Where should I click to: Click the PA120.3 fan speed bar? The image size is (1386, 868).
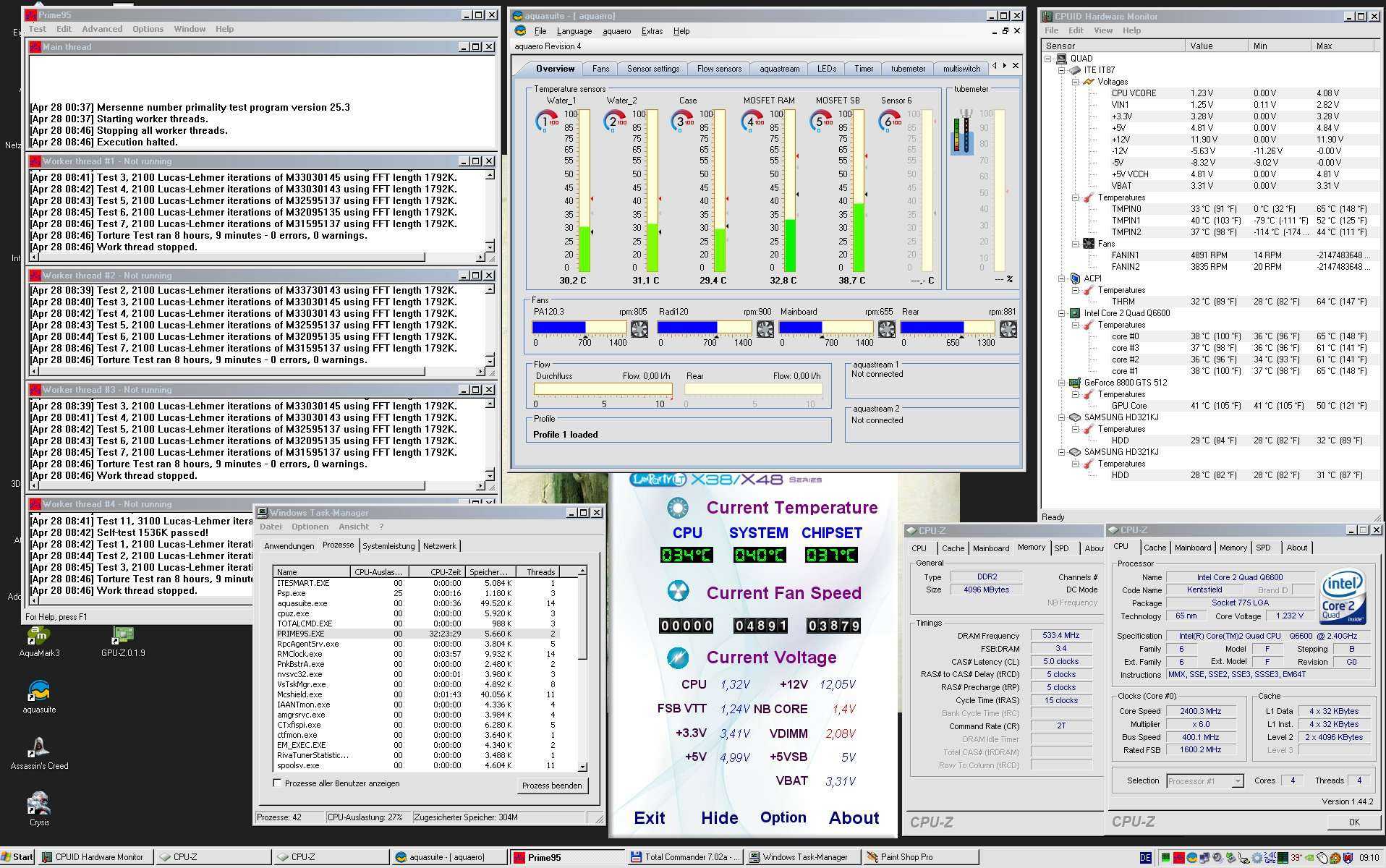(579, 328)
